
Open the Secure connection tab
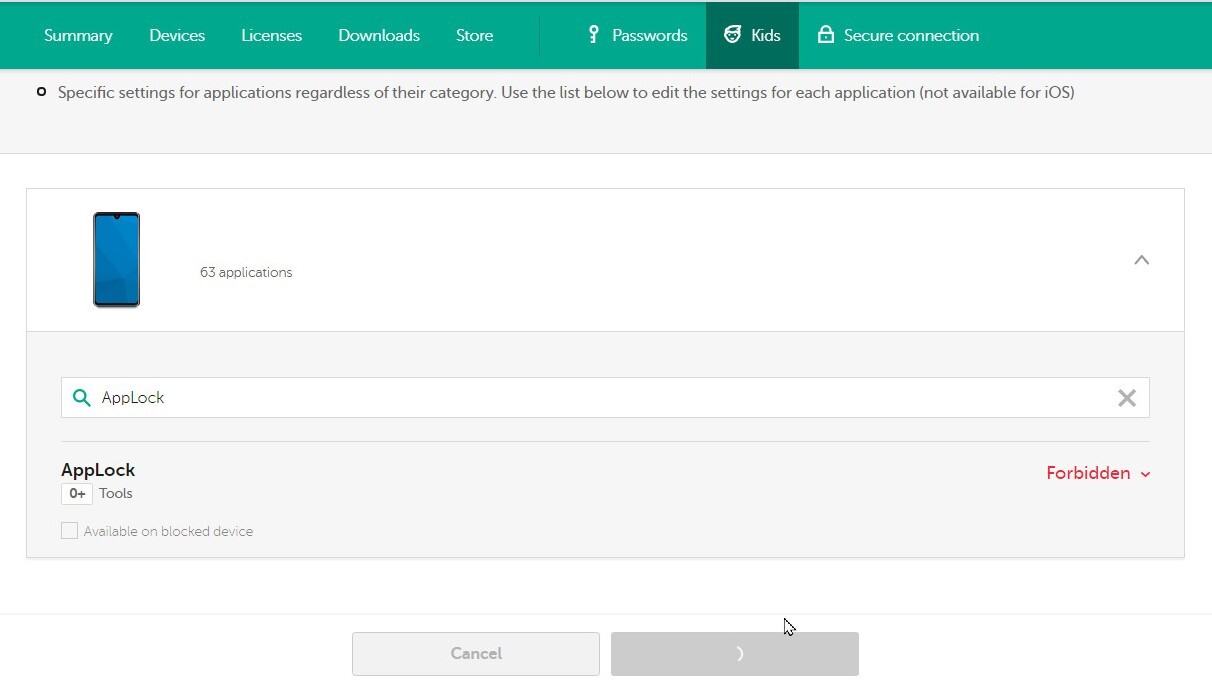pyautogui.click(x=898, y=35)
